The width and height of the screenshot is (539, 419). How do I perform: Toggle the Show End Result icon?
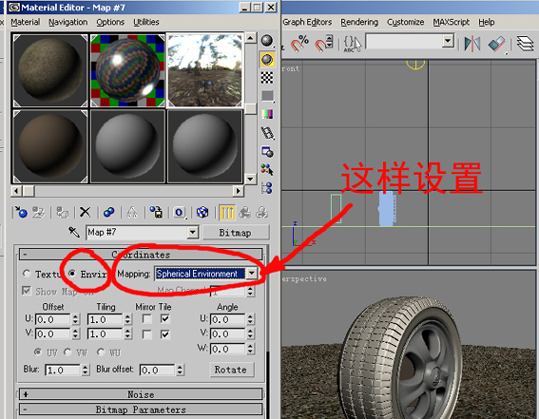227,212
